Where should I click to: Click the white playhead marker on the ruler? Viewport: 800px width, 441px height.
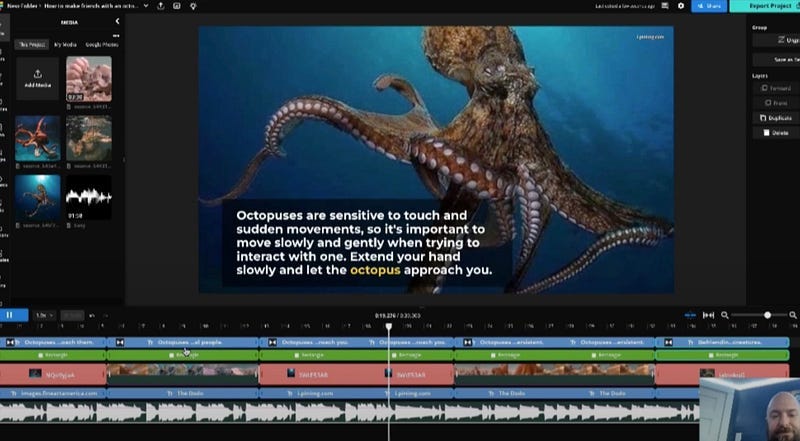(x=389, y=326)
